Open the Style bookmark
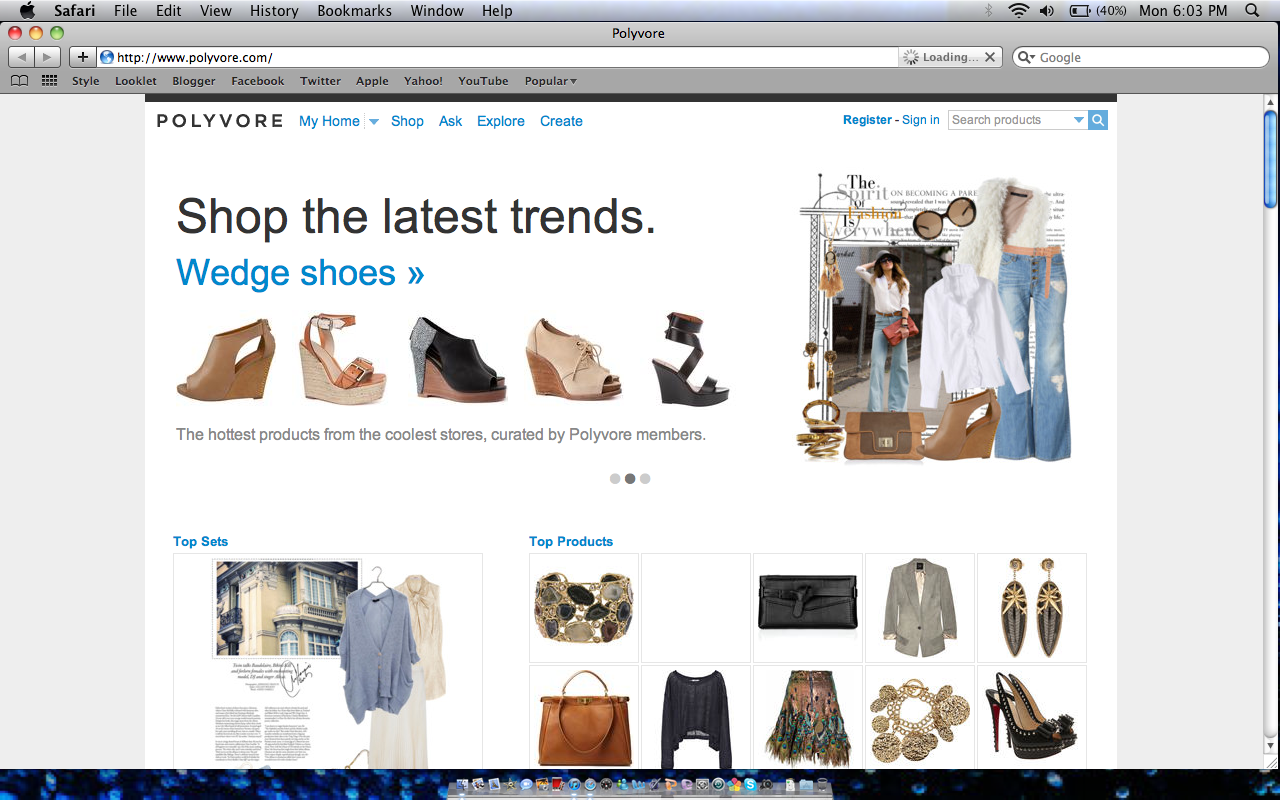The image size is (1280, 800). (x=86, y=81)
